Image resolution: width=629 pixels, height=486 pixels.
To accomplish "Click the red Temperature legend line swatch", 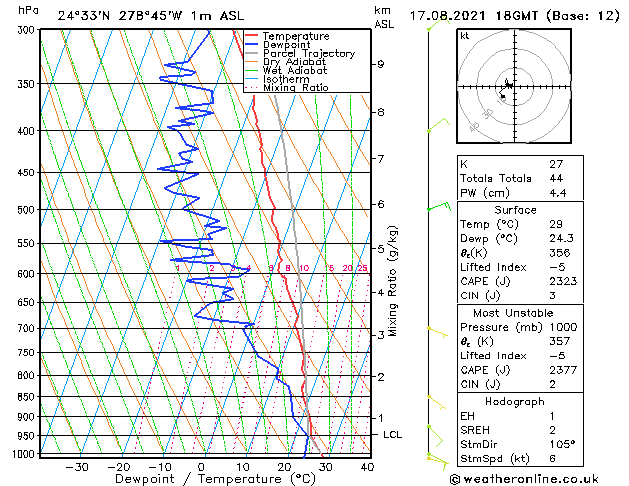I will pos(252,35).
